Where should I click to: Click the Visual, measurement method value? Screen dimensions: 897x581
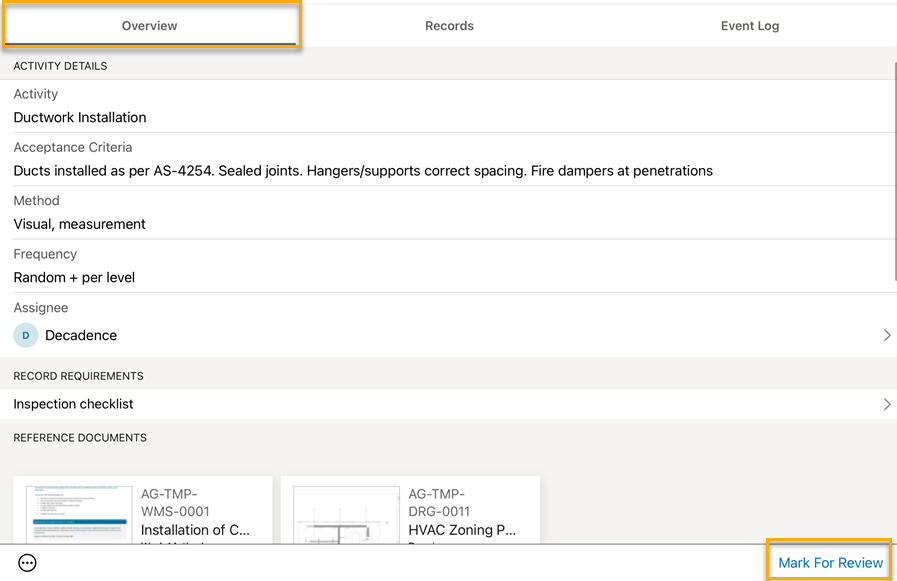tap(80, 225)
